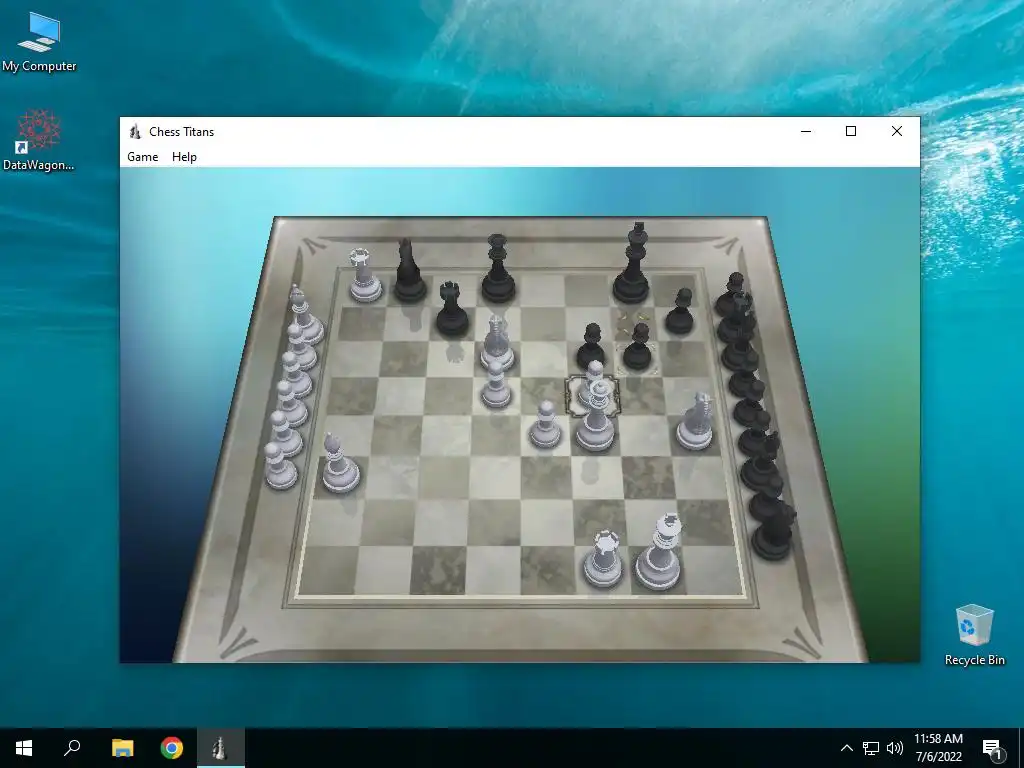Minimize the Chess Titans window
The height and width of the screenshot is (768, 1024).
(806, 131)
